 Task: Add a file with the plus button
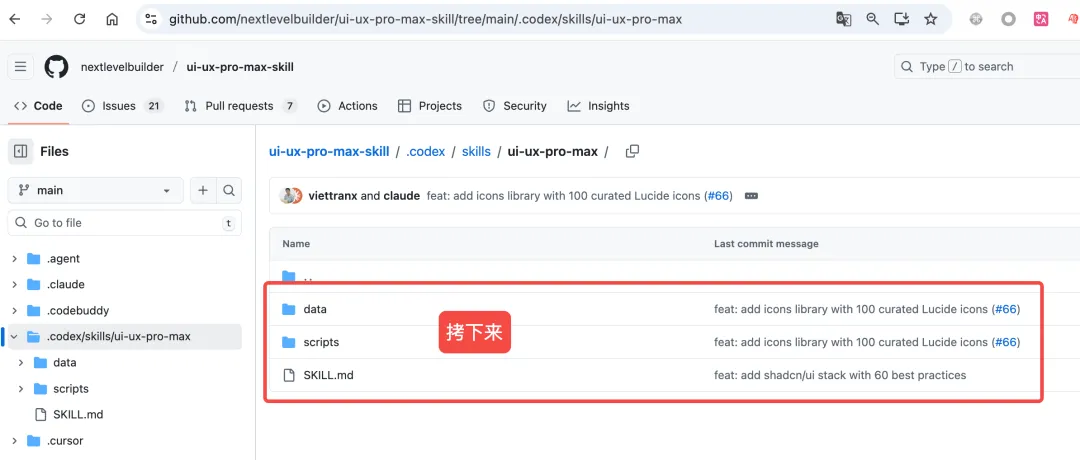(203, 190)
